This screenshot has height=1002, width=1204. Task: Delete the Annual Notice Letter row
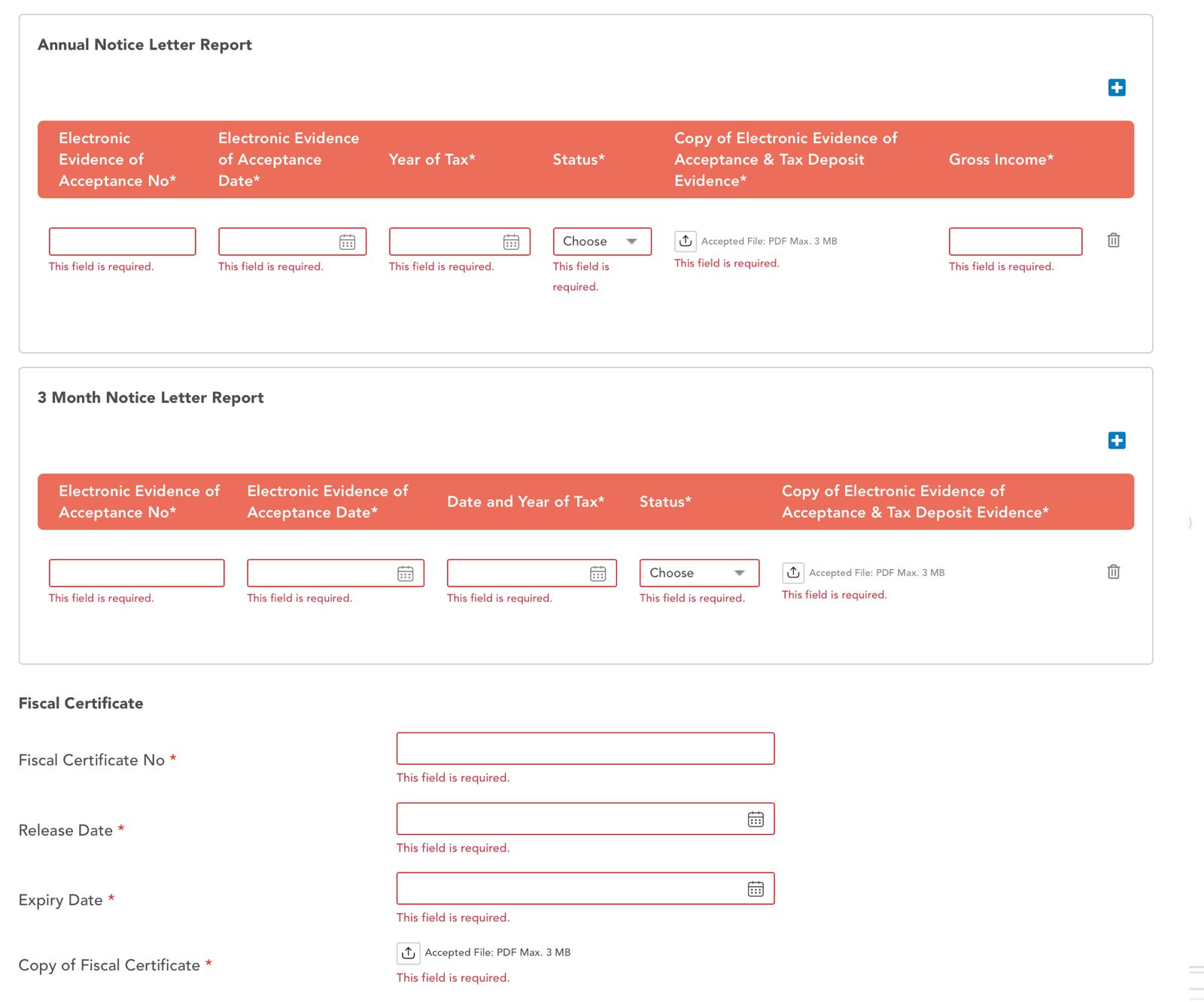[x=1113, y=240]
